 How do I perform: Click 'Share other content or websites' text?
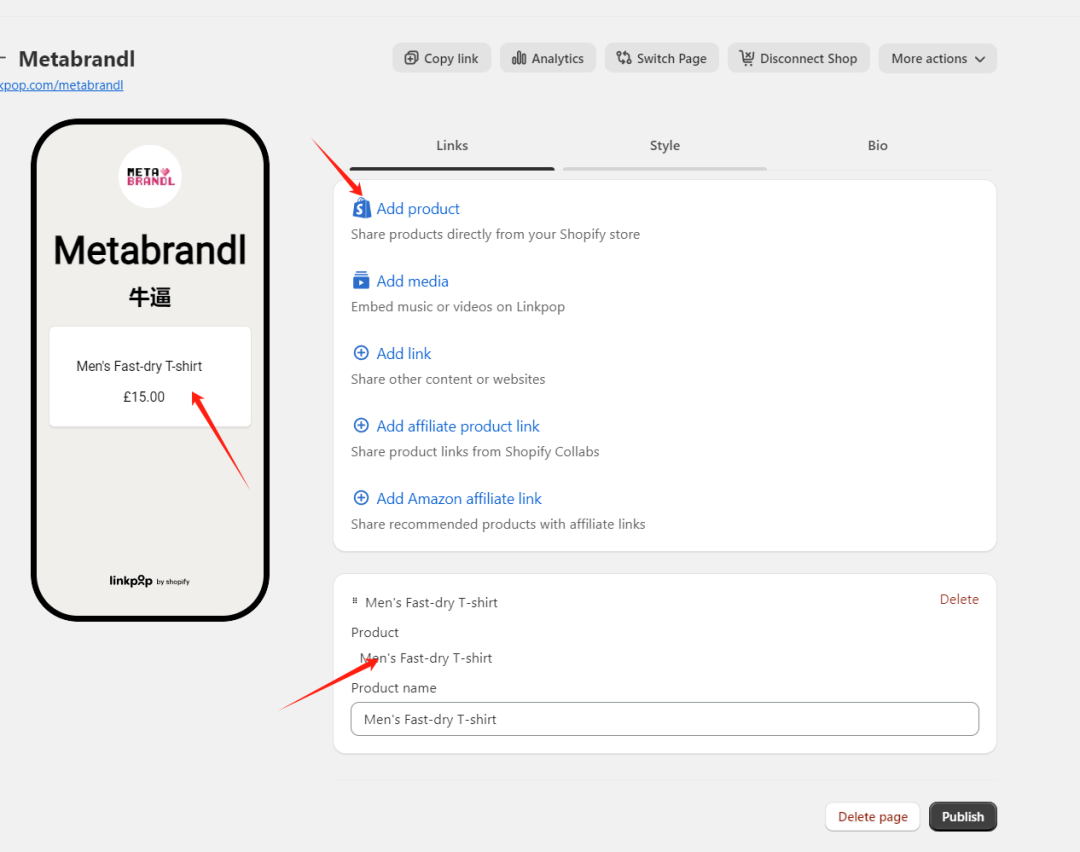[x=448, y=380]
